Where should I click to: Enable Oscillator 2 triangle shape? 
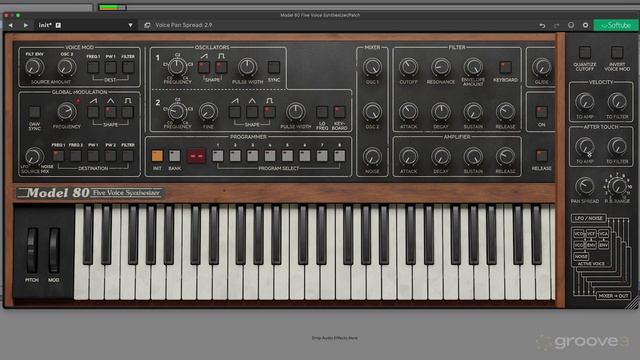252,112
